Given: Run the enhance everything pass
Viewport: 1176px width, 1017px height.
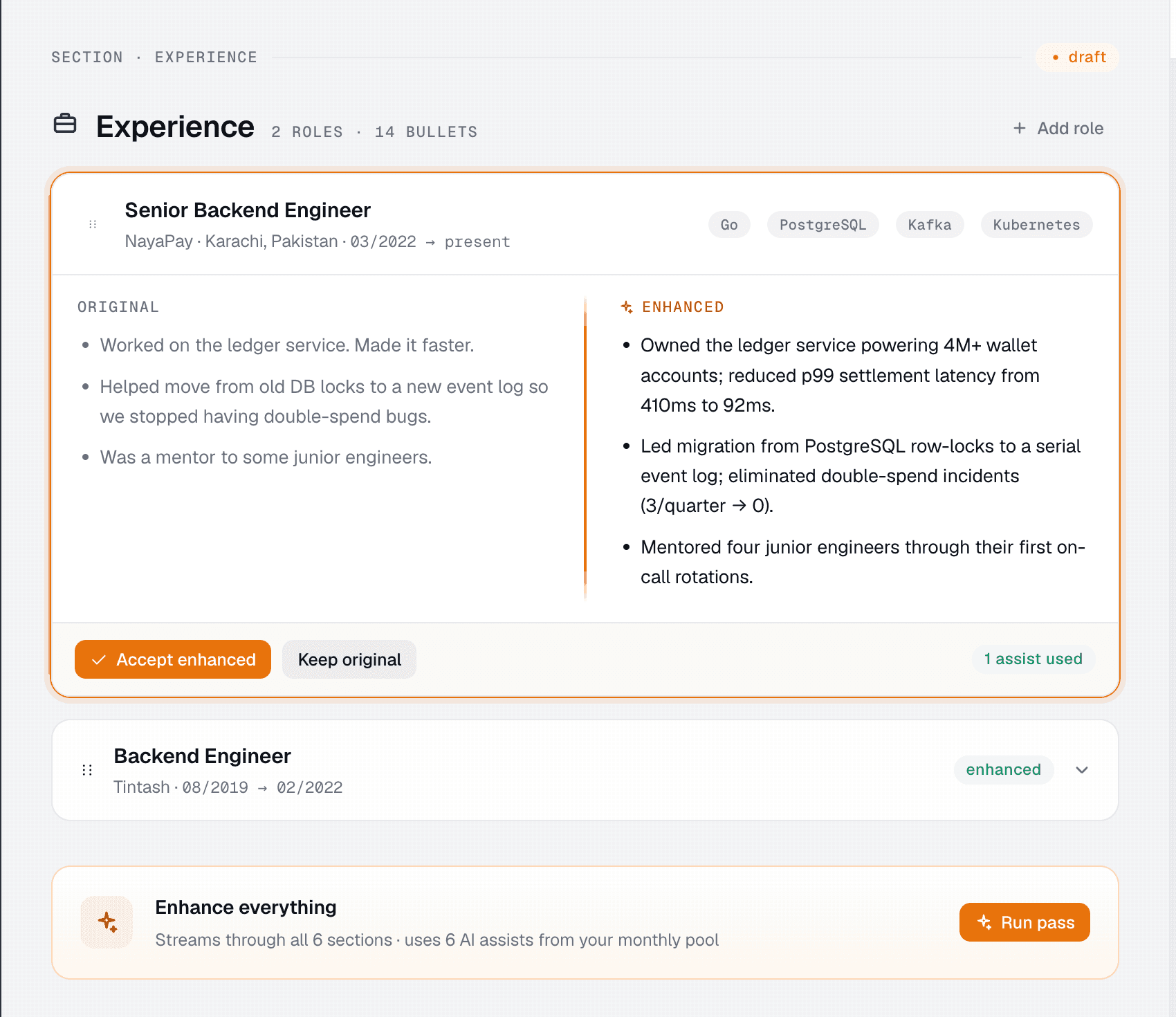Looking at the screenshot, I should coord(1025,922).
